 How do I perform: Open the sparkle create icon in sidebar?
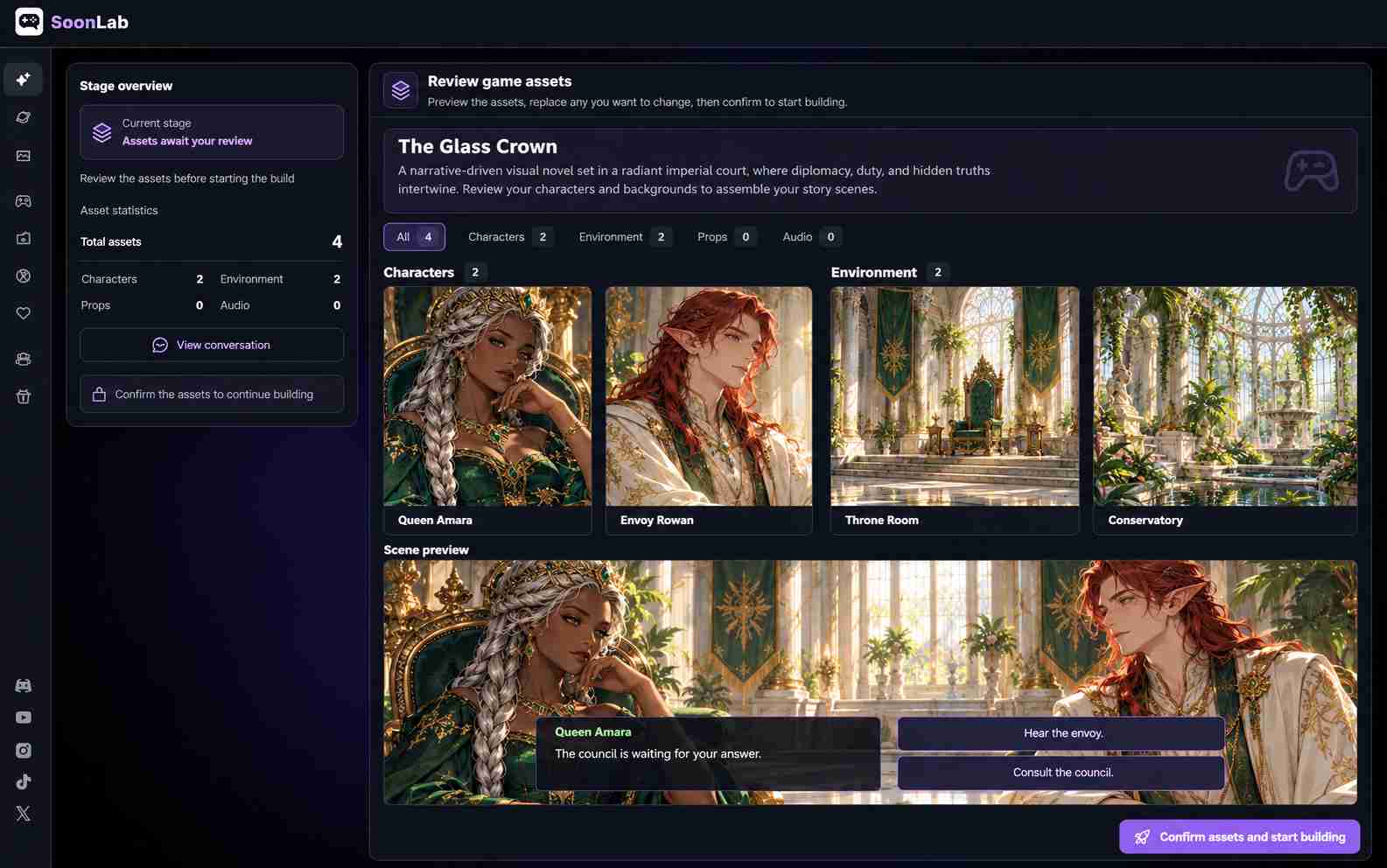point(24,80)
